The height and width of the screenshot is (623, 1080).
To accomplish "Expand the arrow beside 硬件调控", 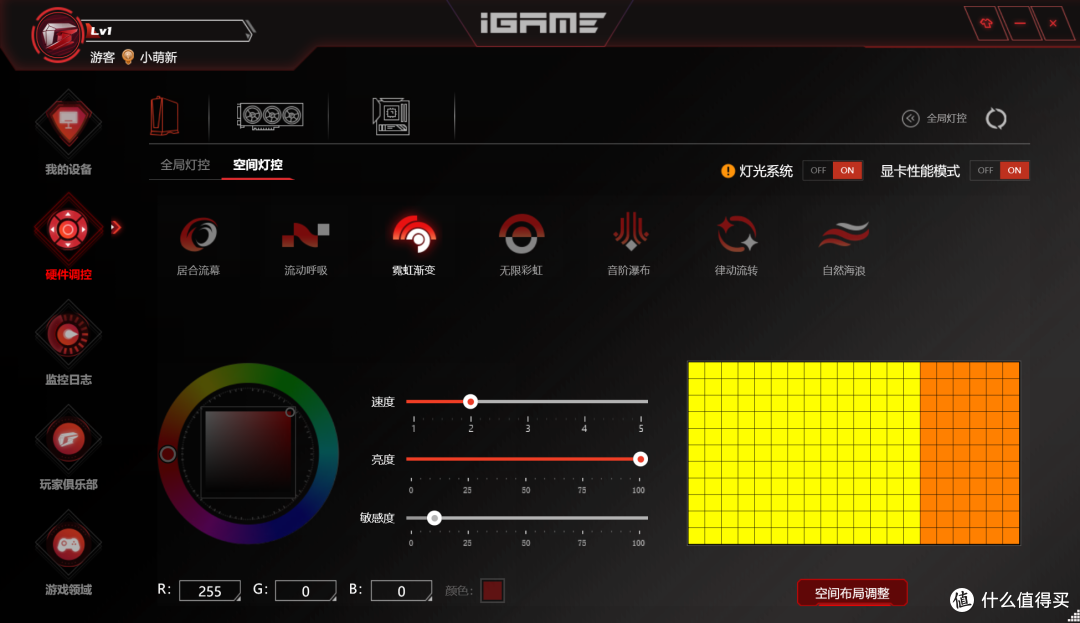I will click(x=116, y=227).
